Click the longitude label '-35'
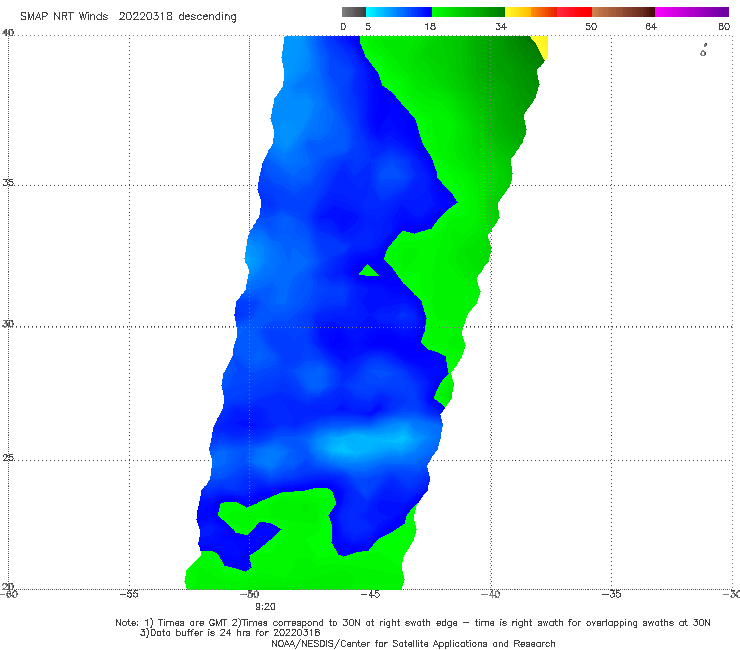The height and width of the screenshot is (650, 740). point(612,594)
